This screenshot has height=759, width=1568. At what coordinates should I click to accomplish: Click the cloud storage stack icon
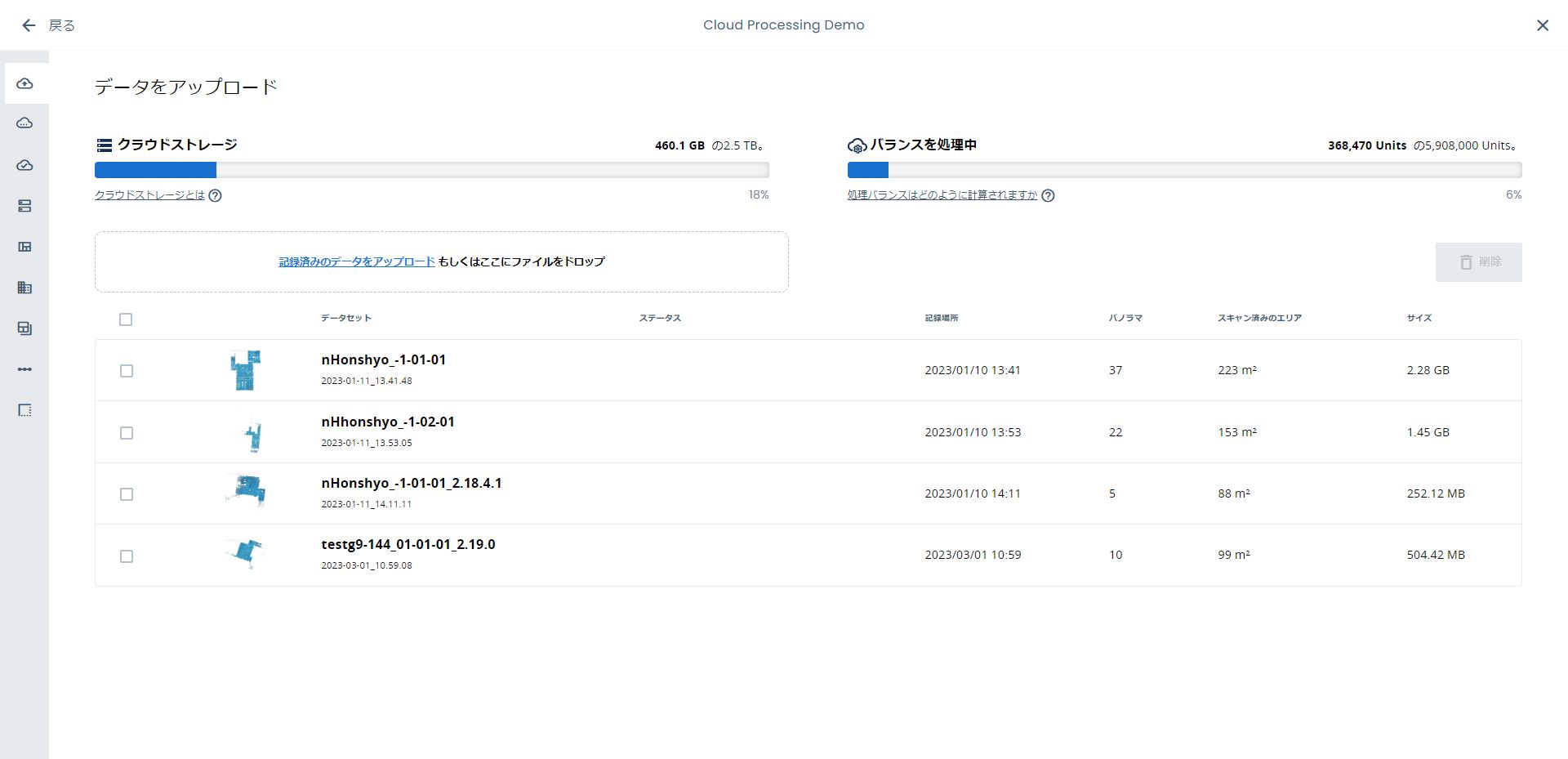tap(104, 145)
